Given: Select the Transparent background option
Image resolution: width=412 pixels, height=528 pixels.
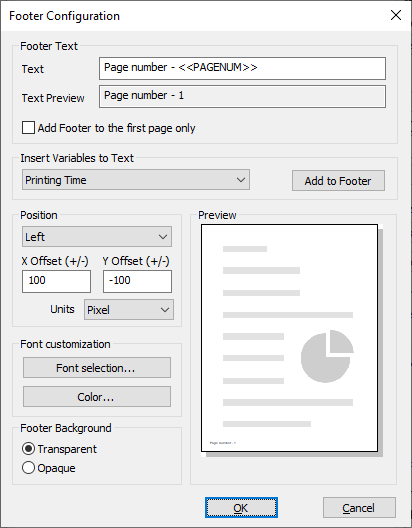Looking at the screenshot, I should [x=28, y=449].
